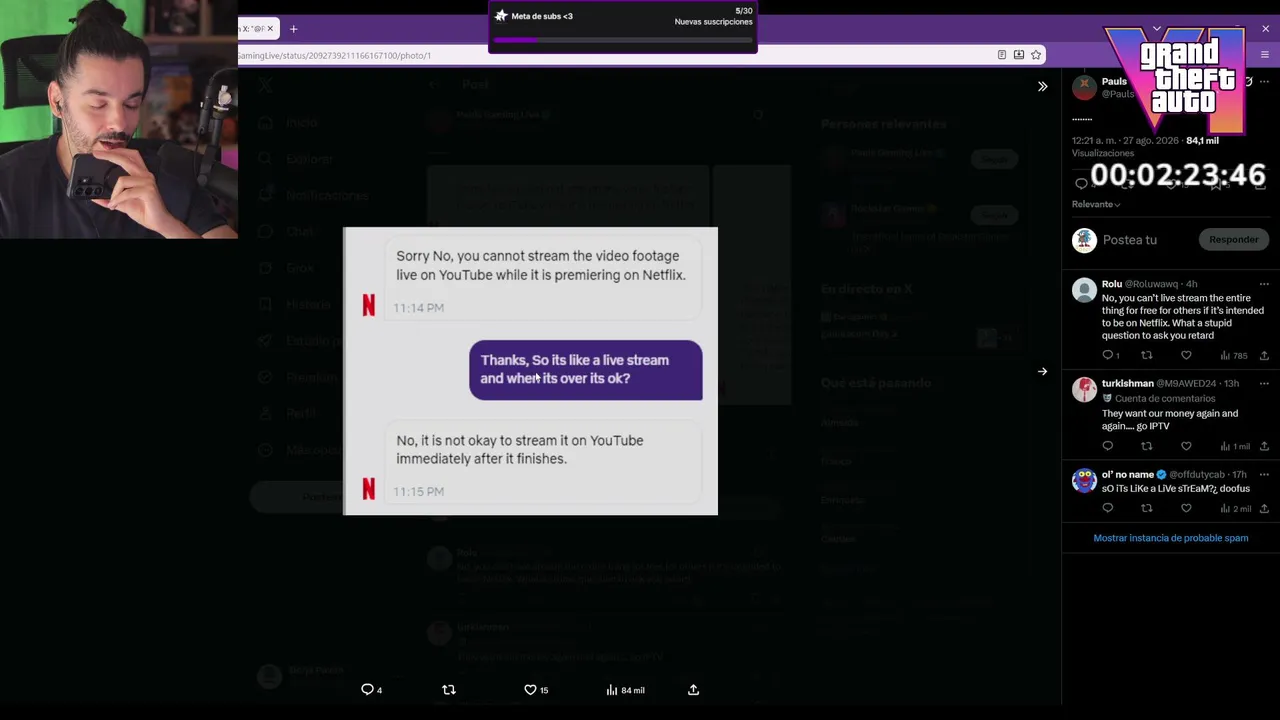Screen dimensions: 1280x720
Task: Reply to turkishman's comment
Action: coord(1108,446)
